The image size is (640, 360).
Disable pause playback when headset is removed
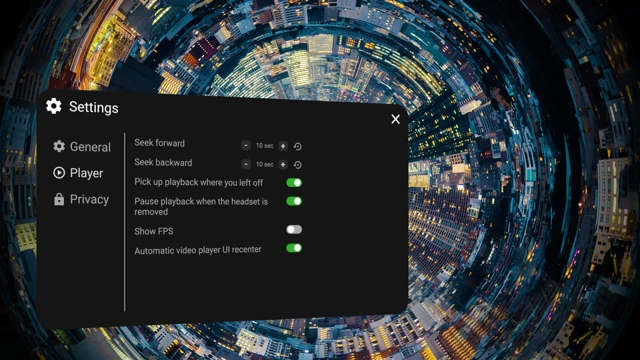tap(294, 201)
